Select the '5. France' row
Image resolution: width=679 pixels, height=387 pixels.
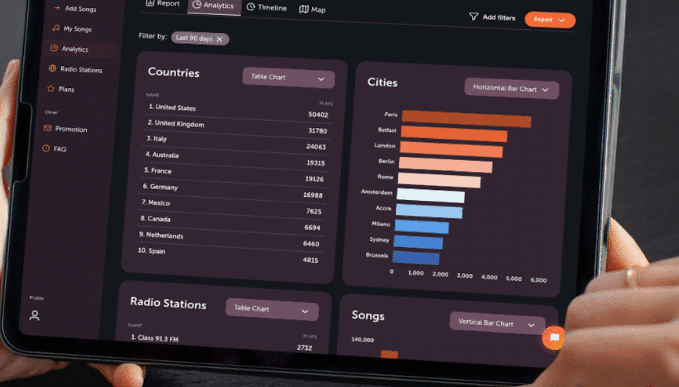(x=233, y=175)
